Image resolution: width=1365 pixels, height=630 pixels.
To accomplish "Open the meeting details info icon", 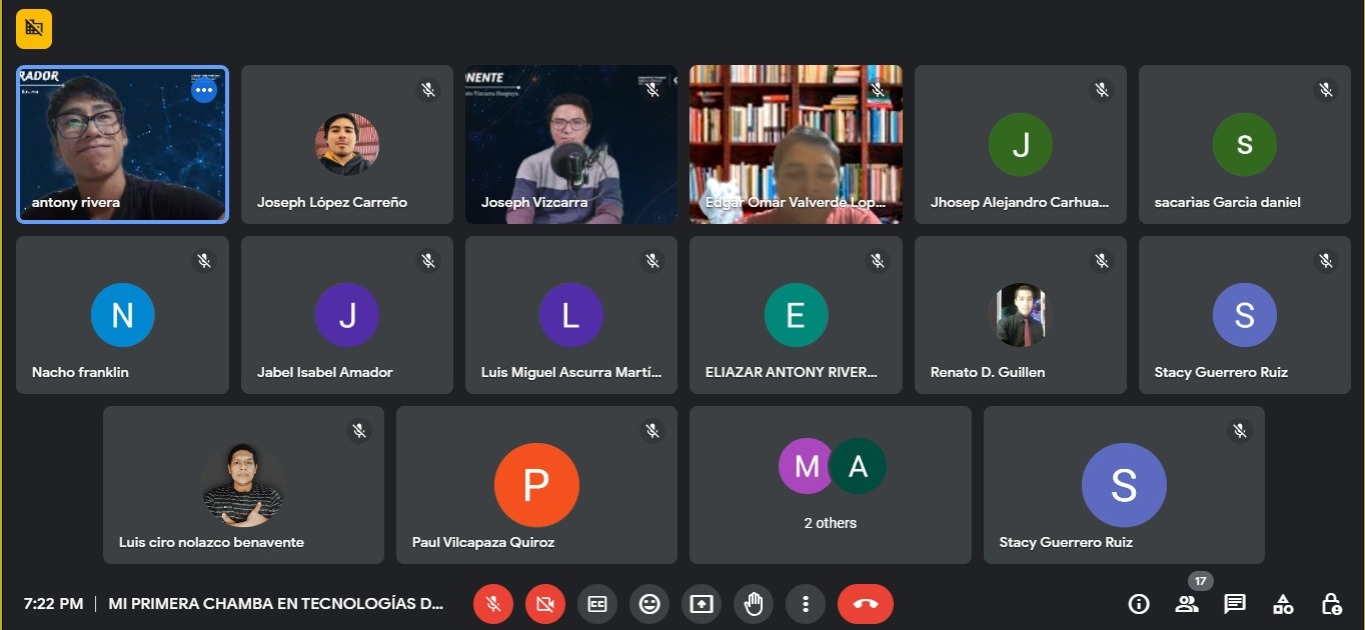I will click(x=1138, y=604).
